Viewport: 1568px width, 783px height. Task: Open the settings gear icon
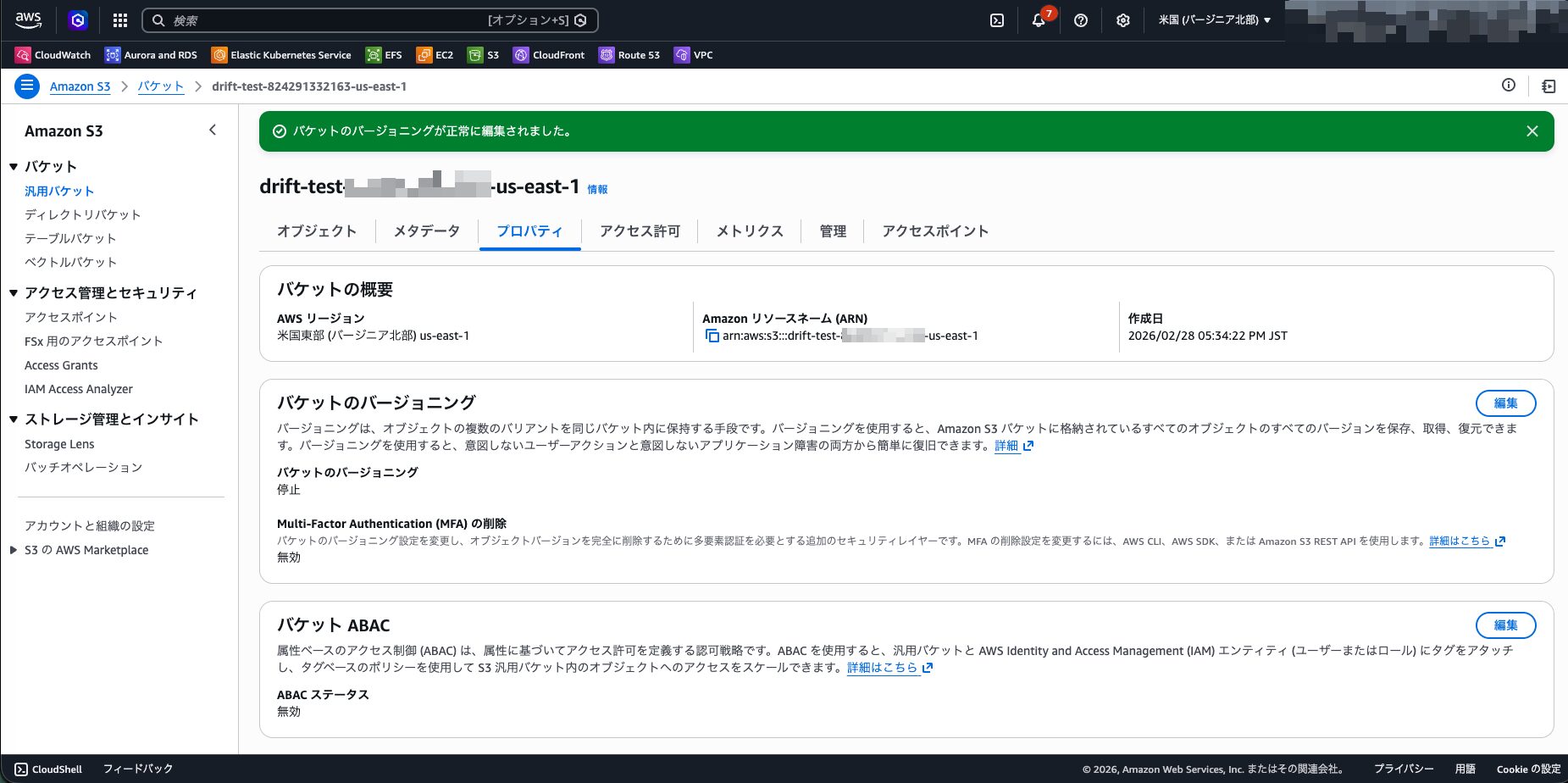point(1122,20)
